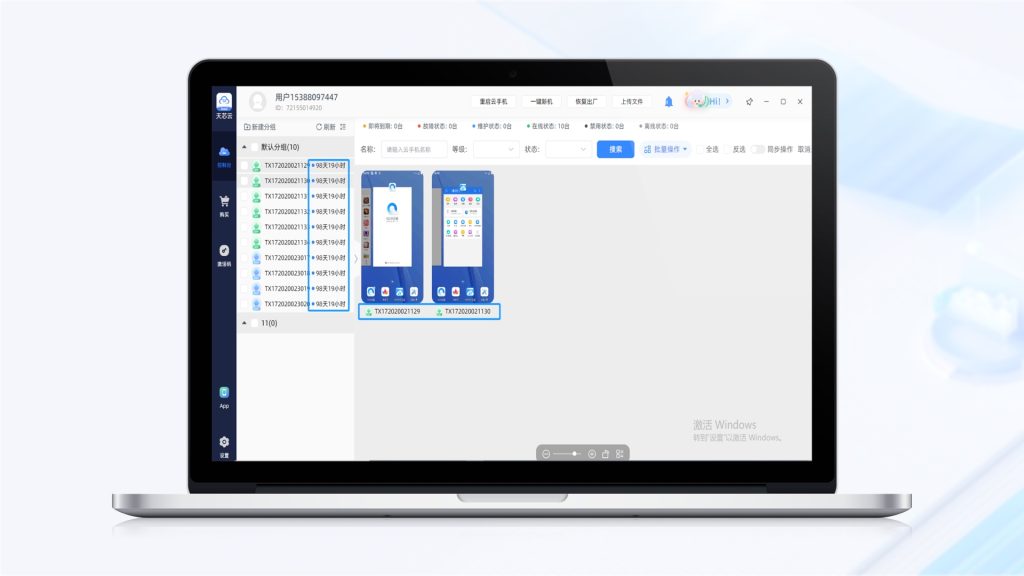Open the 等级 level dropdown
Viewport: 1024px width, 576px height.
pyautogui.click(x=495, y=149)
